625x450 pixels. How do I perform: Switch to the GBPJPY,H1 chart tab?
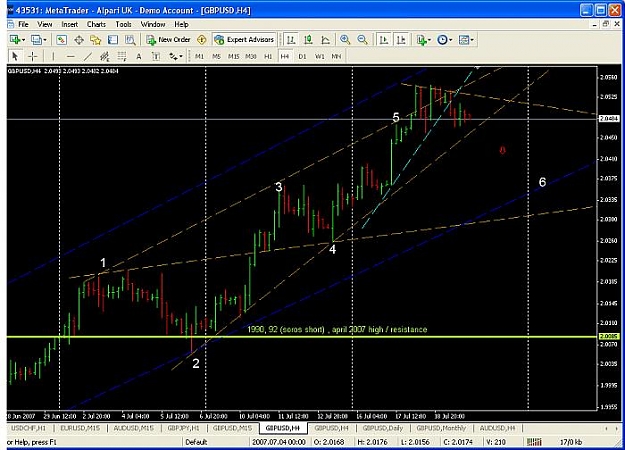click(x=183, y=428)
